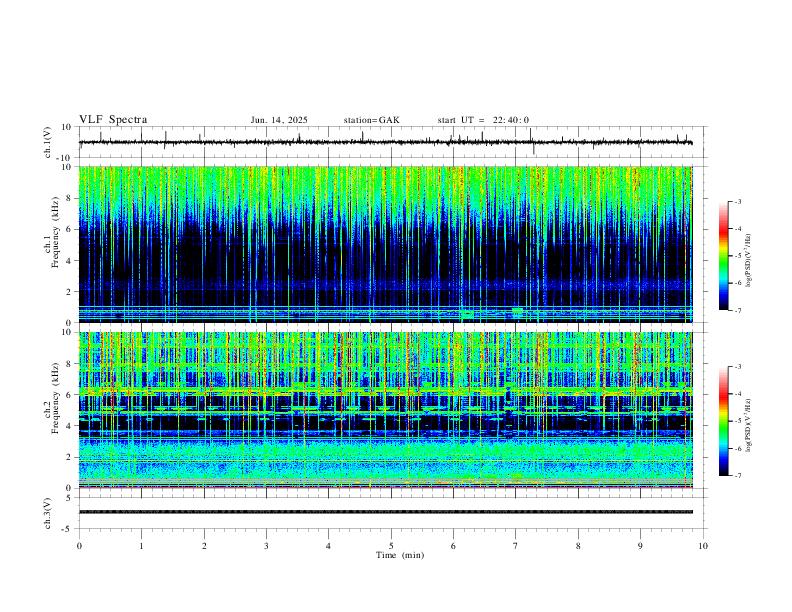Viewport: 792px width, 612px height.
Task: Click the "-7" tick on ch.2 colorbar
Action: point(737,475)
